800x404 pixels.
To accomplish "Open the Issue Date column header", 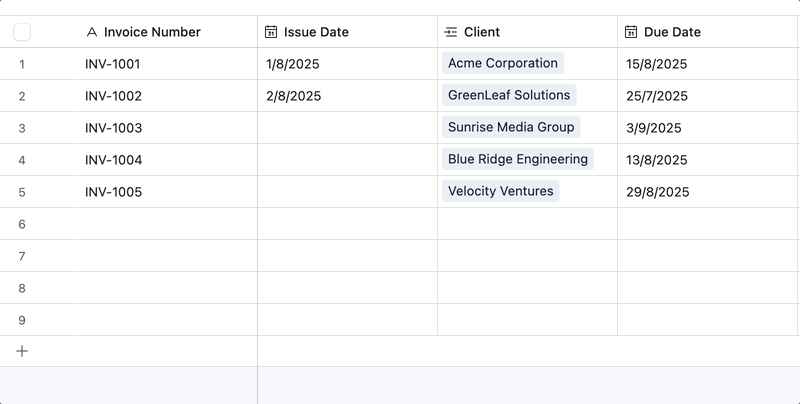I will tap(347, 32).
